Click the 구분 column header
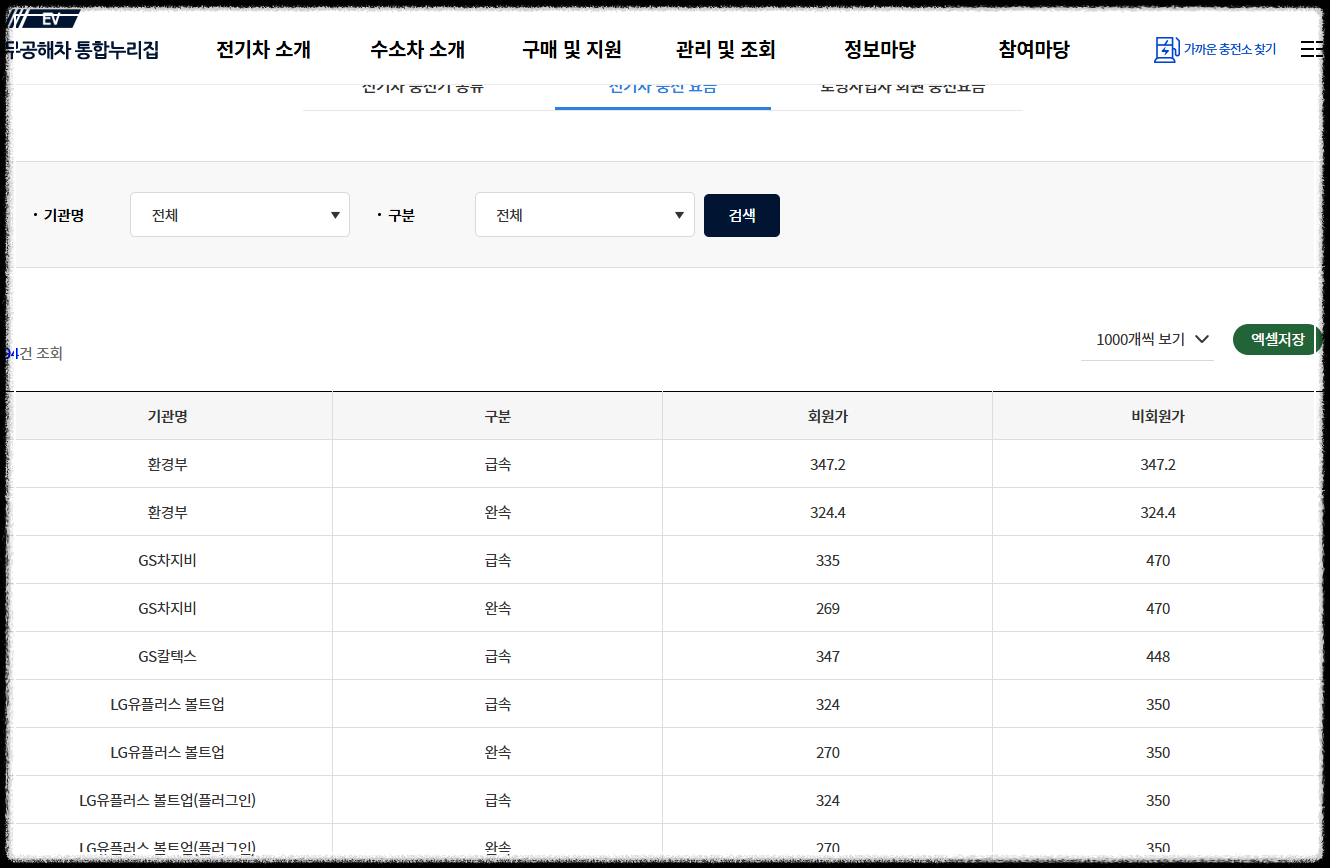Image resolution: width=1330 pixels, height=868 pixels. click(x=497, y=416)
